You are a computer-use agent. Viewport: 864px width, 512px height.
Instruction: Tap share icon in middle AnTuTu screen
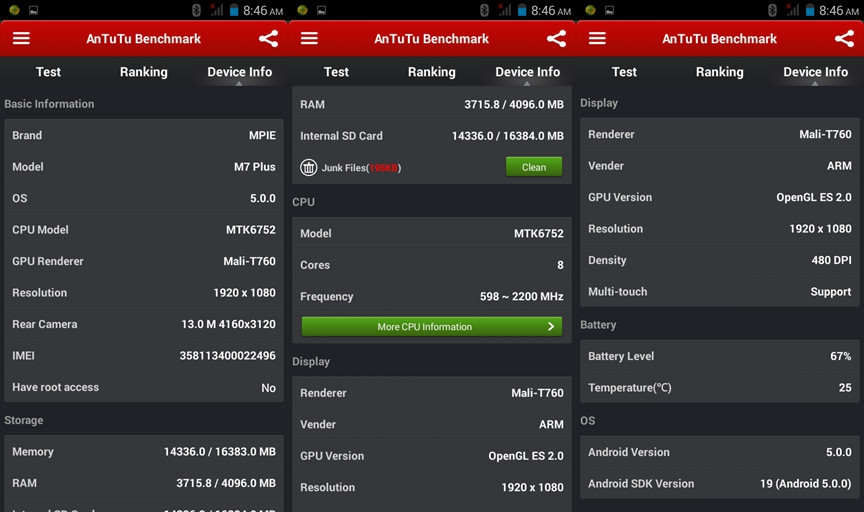[x=557, y=39]
